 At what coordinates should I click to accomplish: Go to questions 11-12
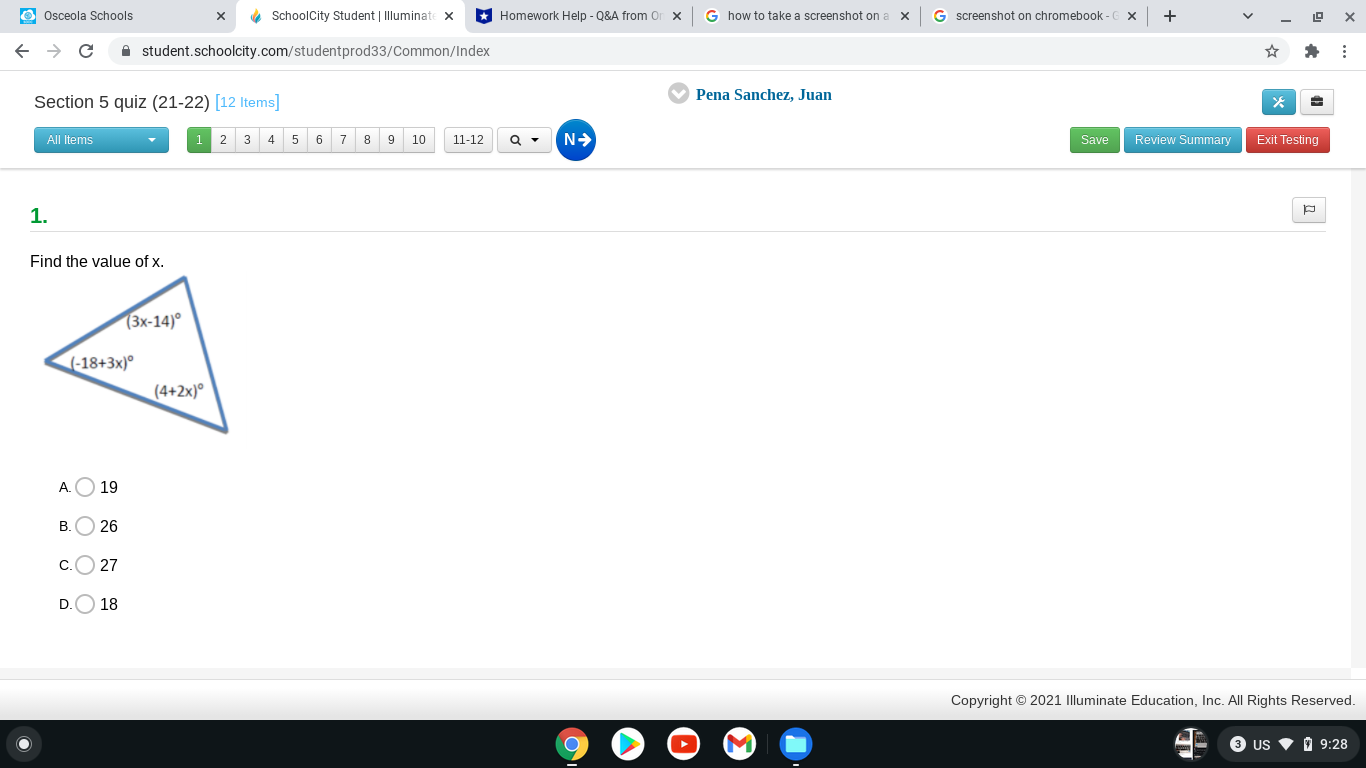[468, 140]
